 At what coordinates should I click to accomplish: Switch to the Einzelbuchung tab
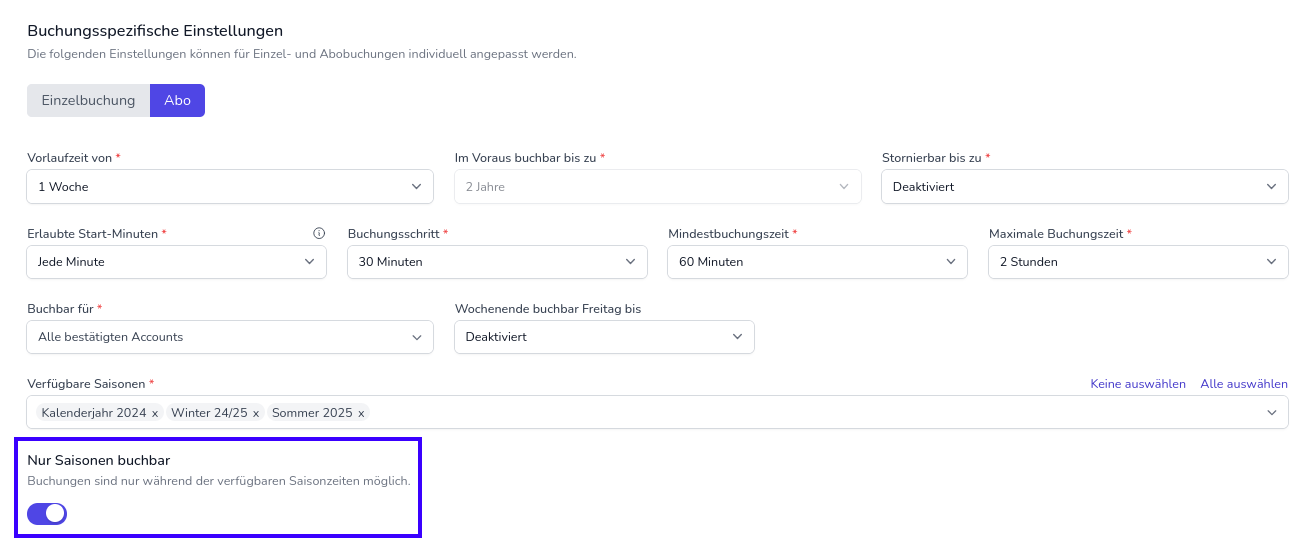pyautogui.click(x=88, y=101)
